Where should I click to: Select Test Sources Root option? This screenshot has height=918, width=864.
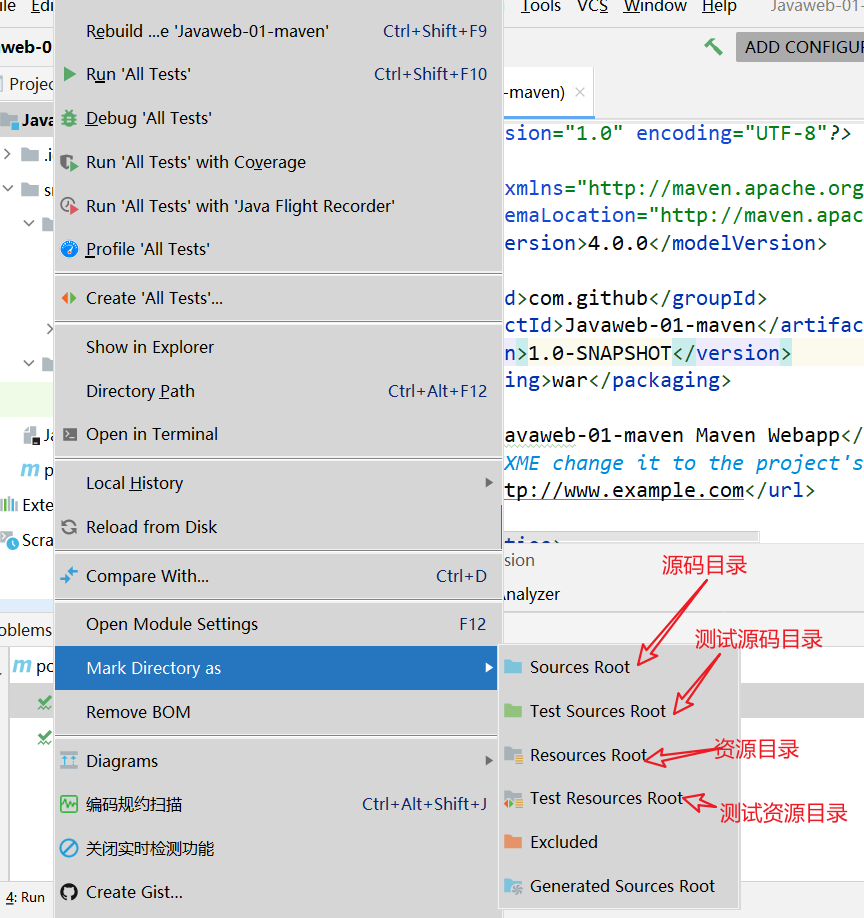(597, 711)
